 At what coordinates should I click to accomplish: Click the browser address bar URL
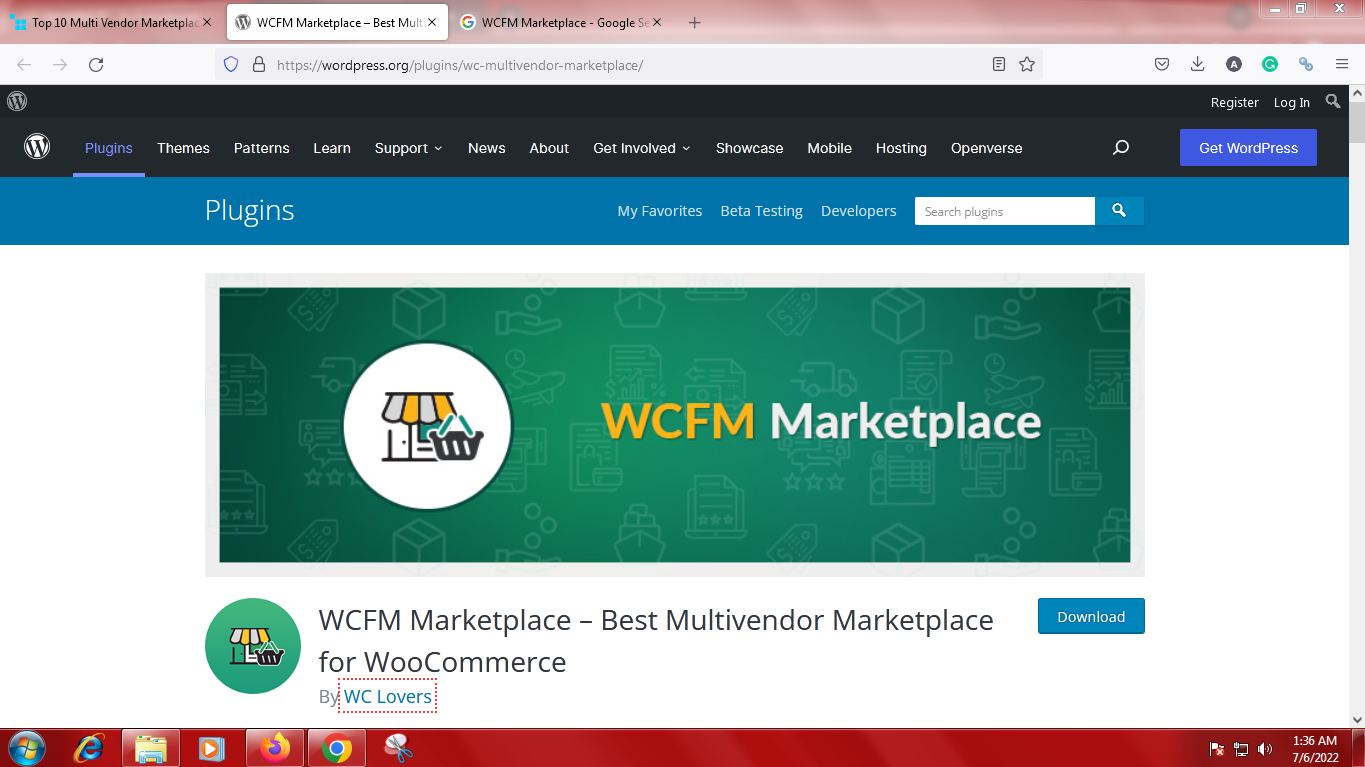(x=460, y=65)
